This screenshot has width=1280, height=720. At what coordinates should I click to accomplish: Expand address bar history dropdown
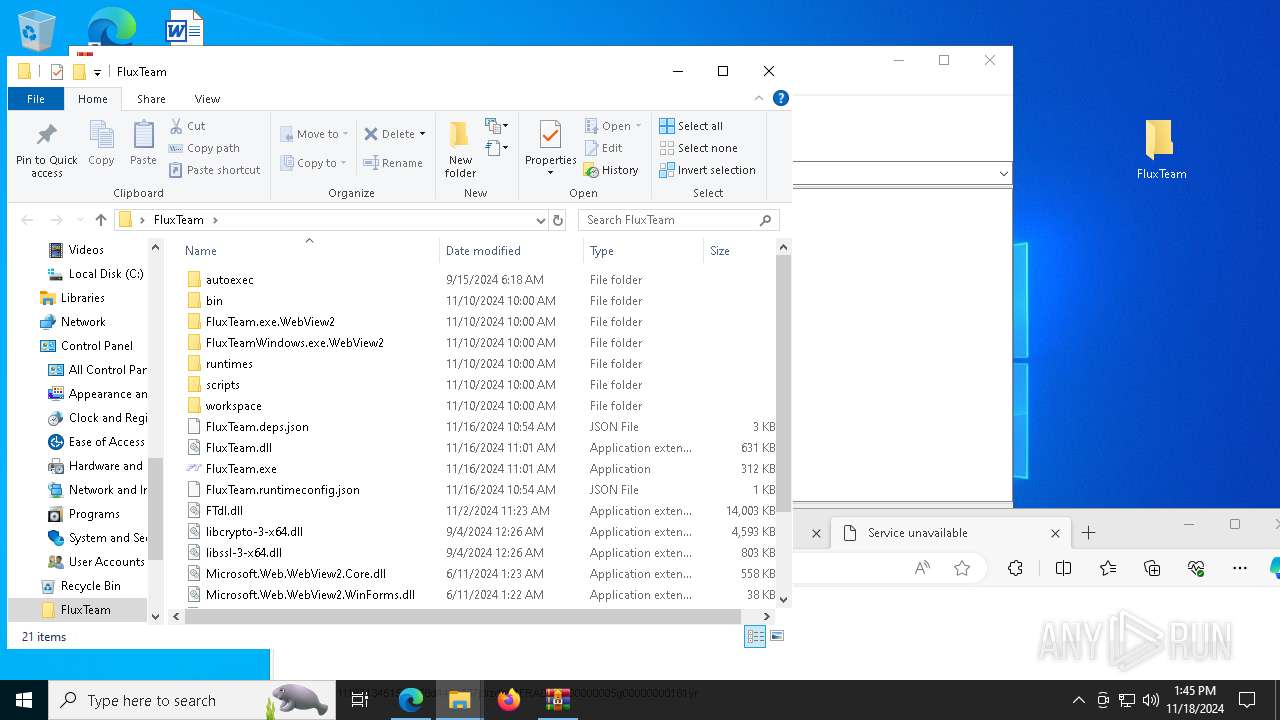(541, 220)
